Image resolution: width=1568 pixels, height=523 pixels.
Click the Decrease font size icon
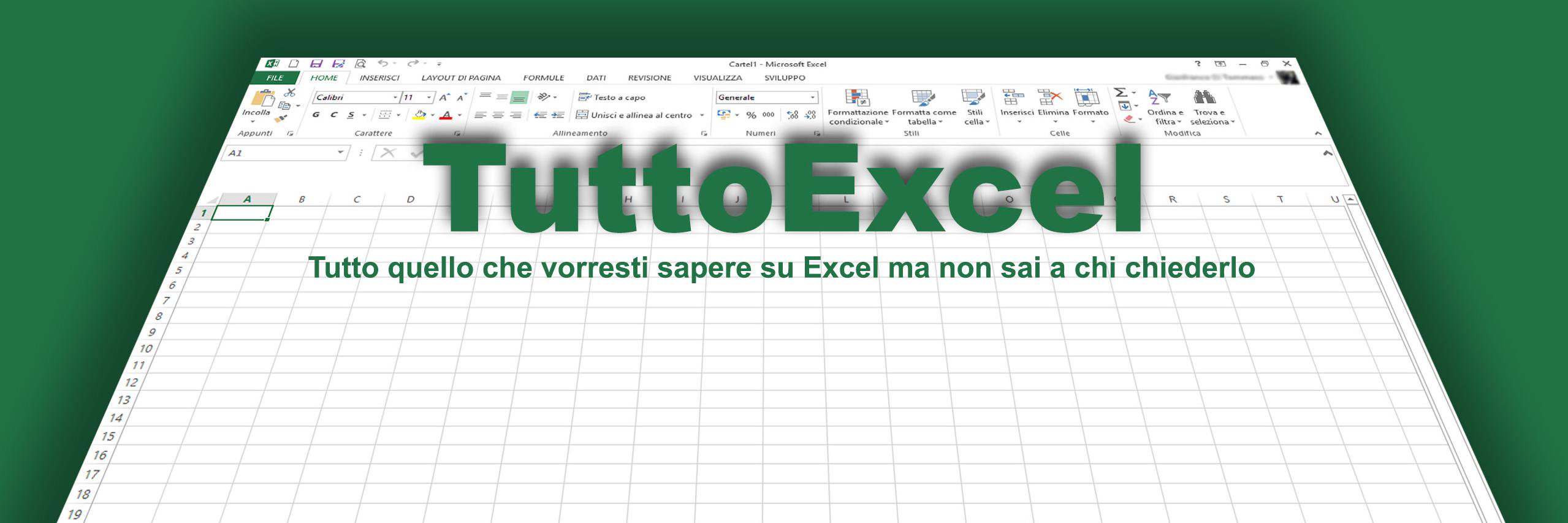tap(462, 97)
